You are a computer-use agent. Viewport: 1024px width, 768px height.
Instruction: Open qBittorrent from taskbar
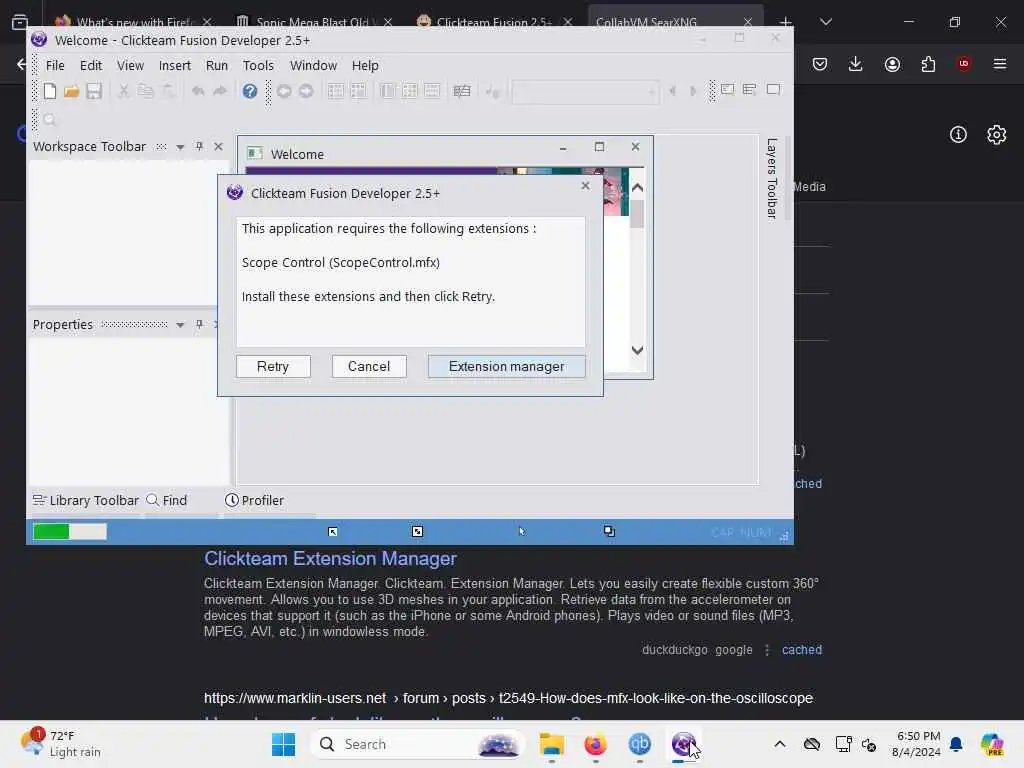pyautogui.click(x=639, y=744)
